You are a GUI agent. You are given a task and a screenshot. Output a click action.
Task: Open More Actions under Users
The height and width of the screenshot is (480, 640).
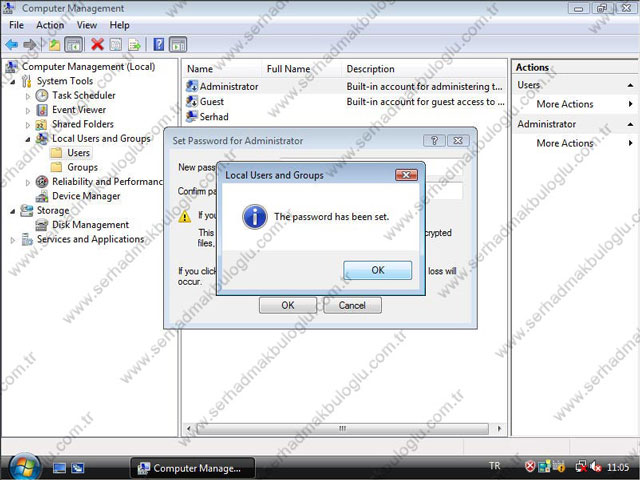[565, 104]
